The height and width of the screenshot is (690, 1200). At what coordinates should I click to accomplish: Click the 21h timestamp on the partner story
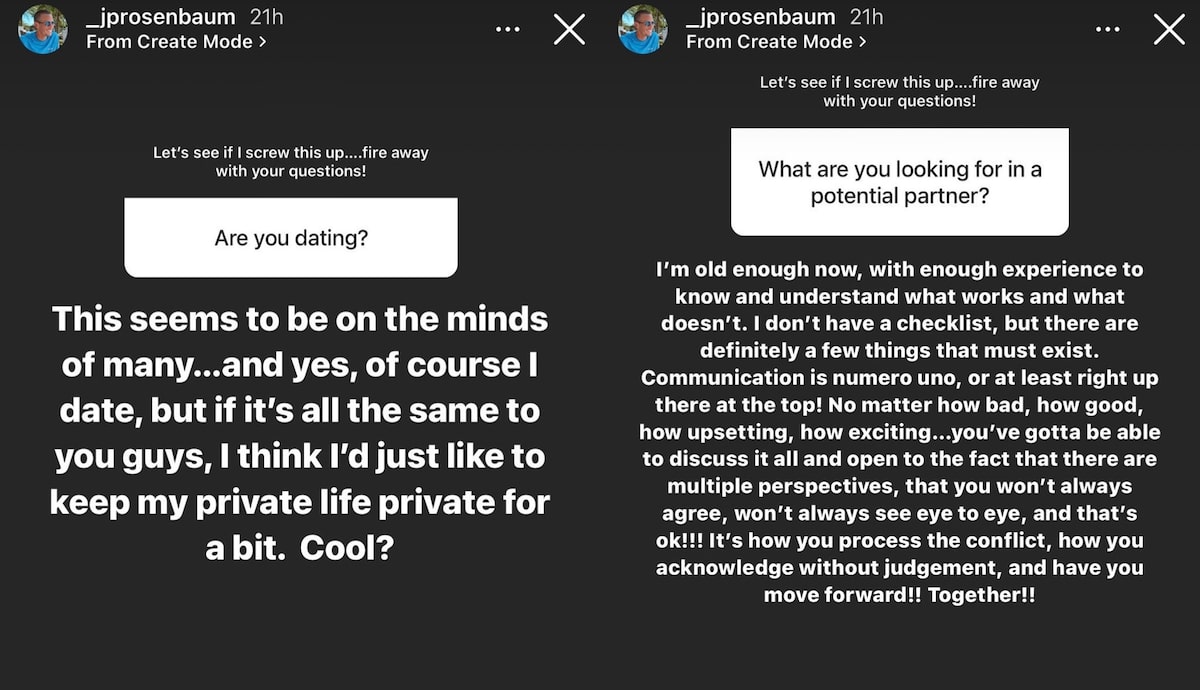(865, 17)
